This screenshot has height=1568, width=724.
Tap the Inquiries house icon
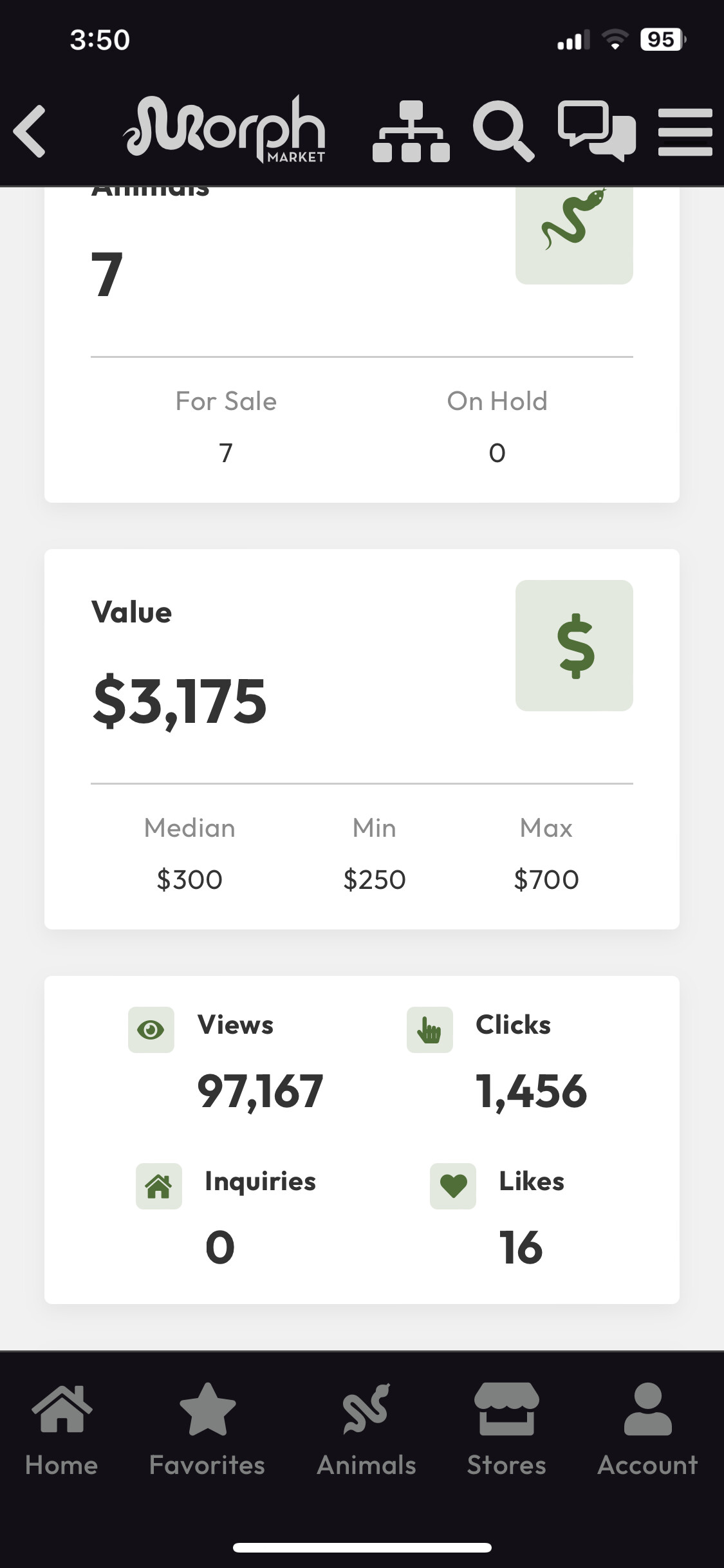click(159, 1186)
